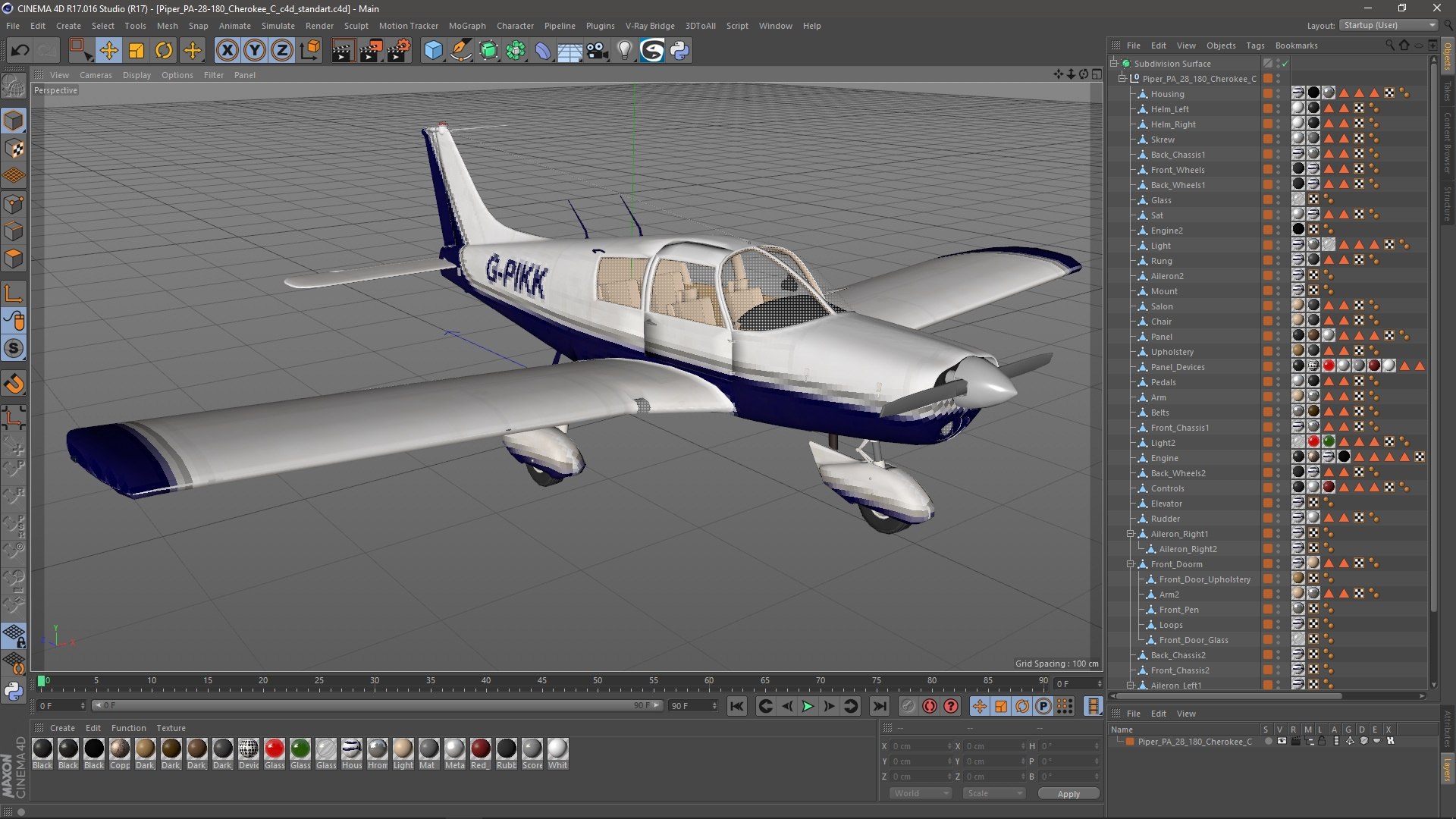Open material manager Function menu

pyautogui.click(x=128, y=728)
